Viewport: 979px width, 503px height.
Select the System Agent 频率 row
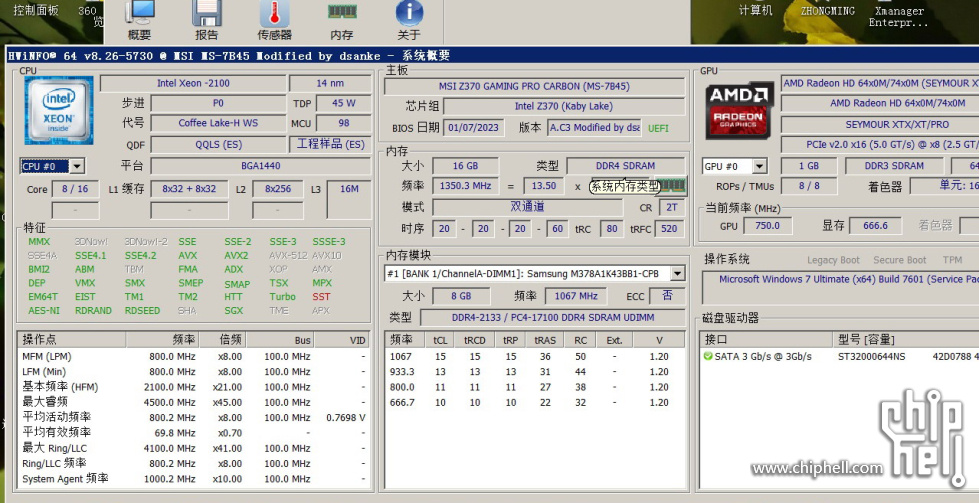[193, 479]
